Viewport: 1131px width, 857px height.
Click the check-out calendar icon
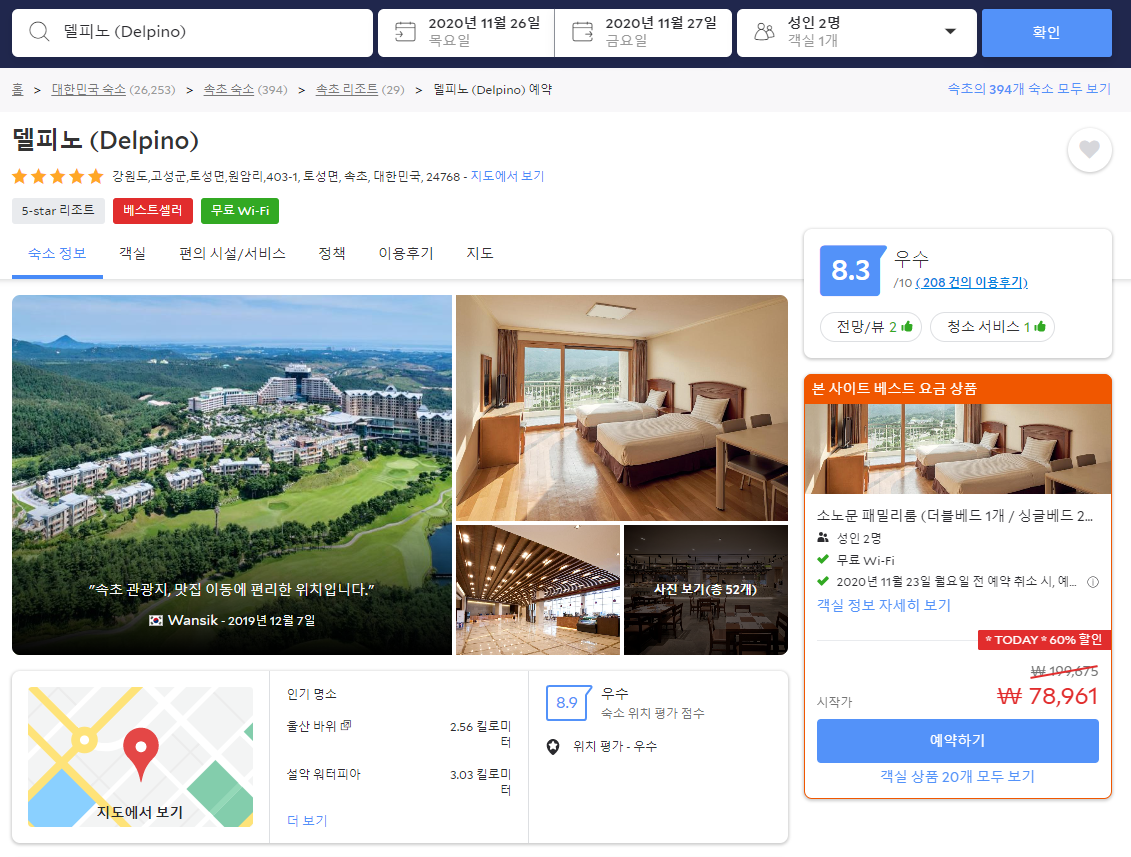click(x=582, y=32)
